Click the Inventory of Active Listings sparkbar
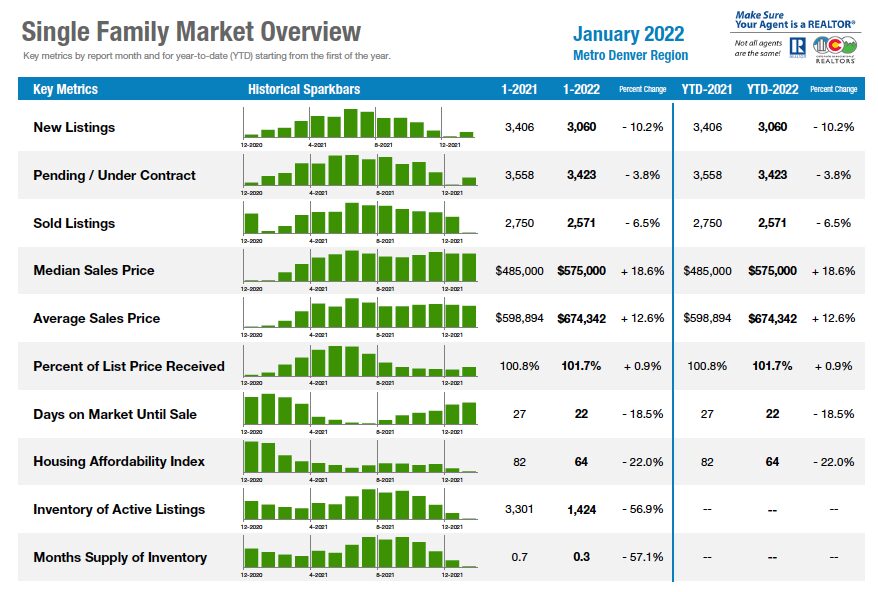 (x=359, y=509)
